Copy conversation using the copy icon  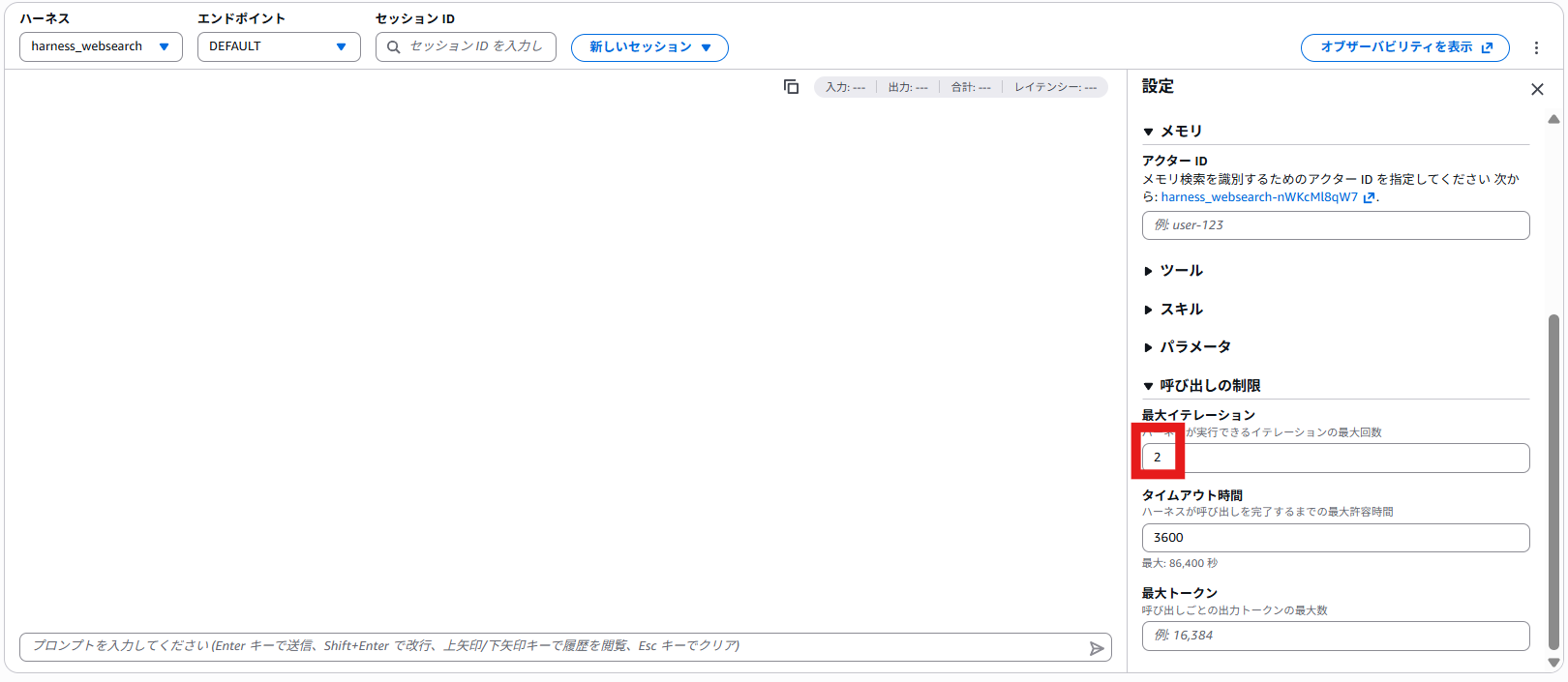[x=791, y=87]
